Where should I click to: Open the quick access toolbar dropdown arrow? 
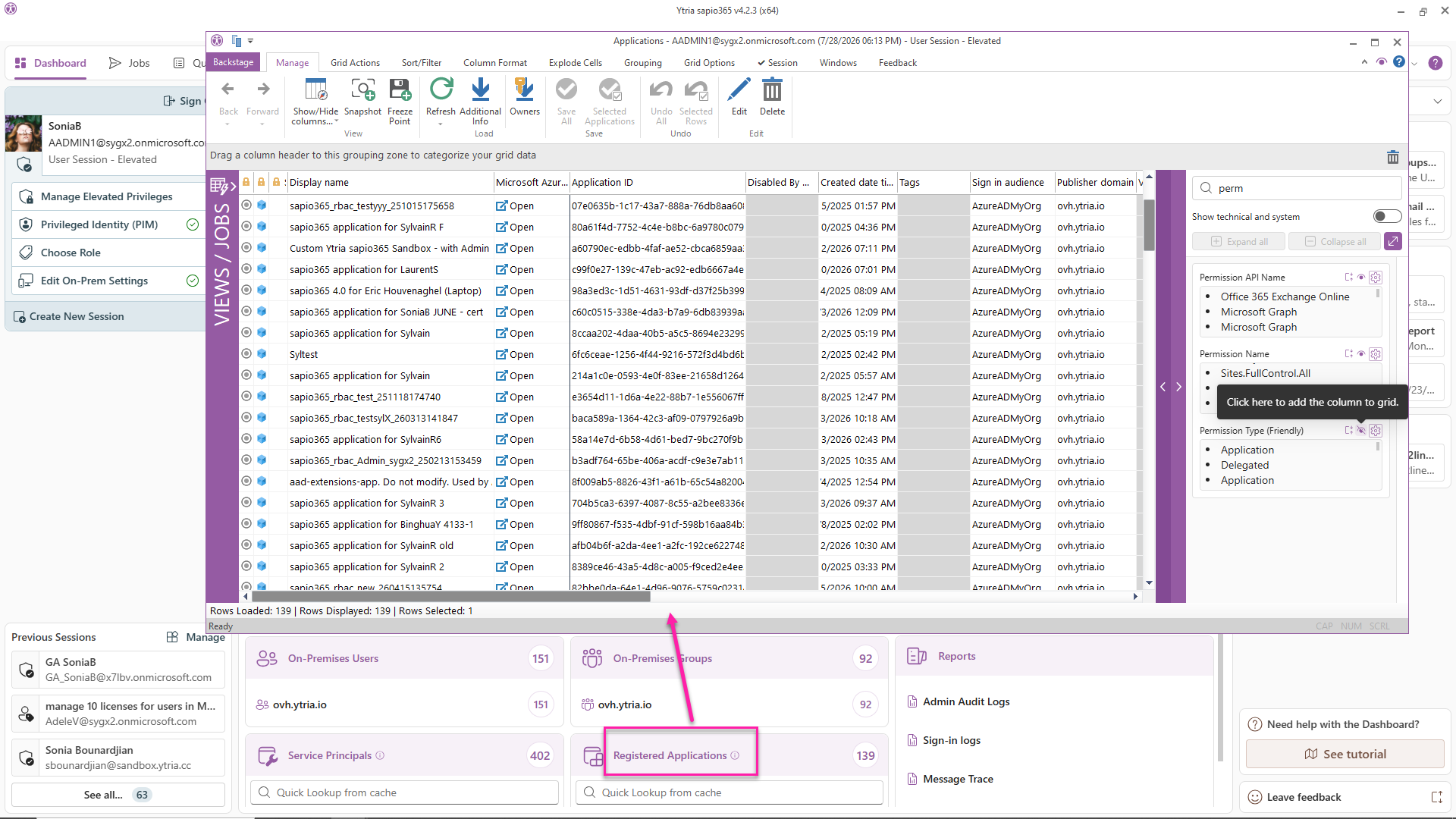tap(250, 41)
